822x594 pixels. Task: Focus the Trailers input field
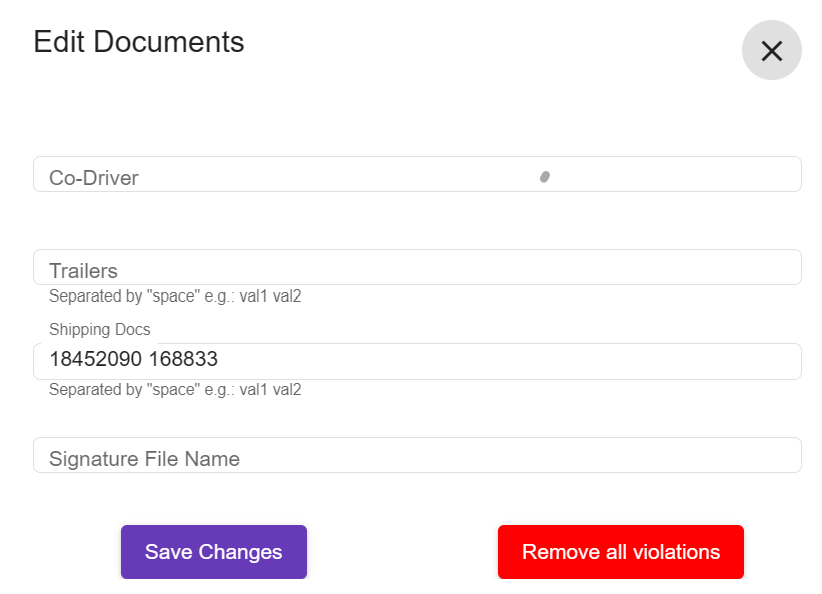[417, 267]
